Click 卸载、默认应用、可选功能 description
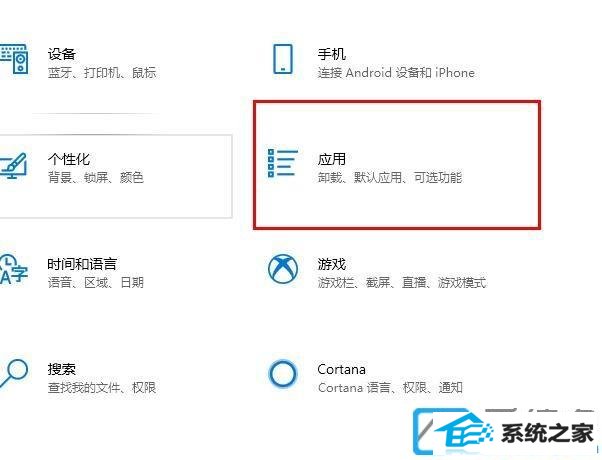 (390, 177)
